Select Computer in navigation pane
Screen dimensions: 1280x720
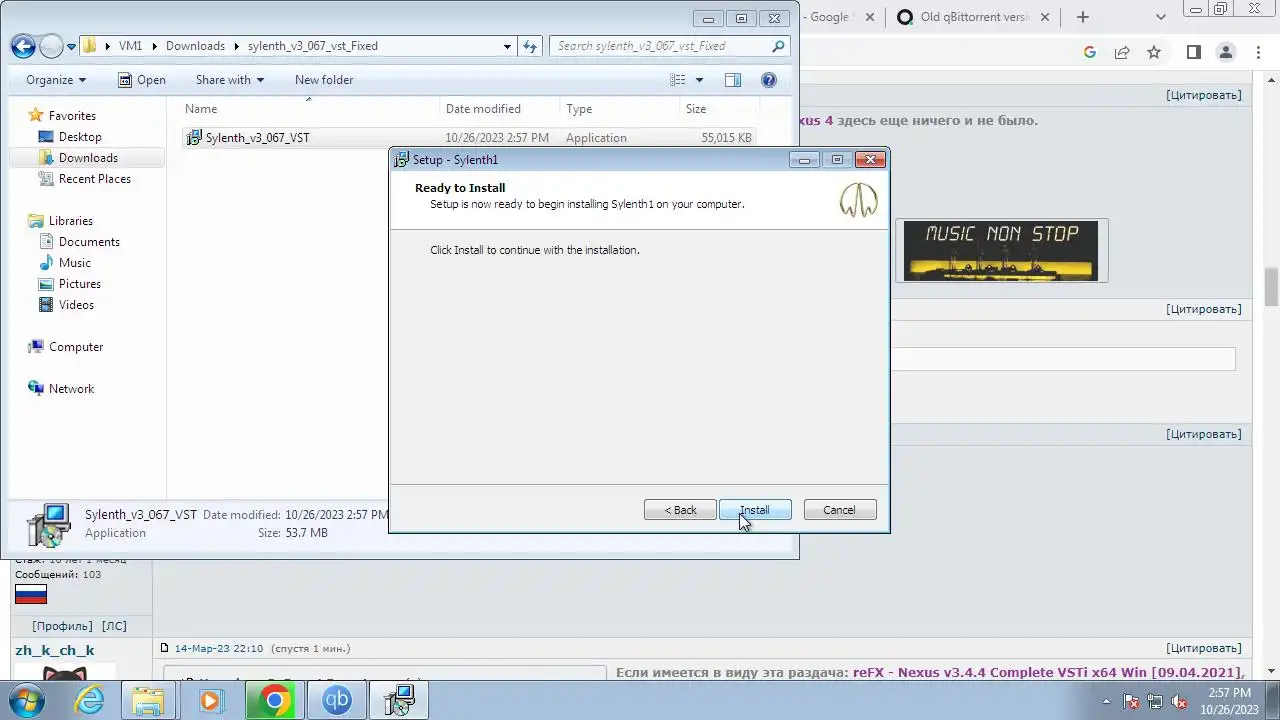76,347
